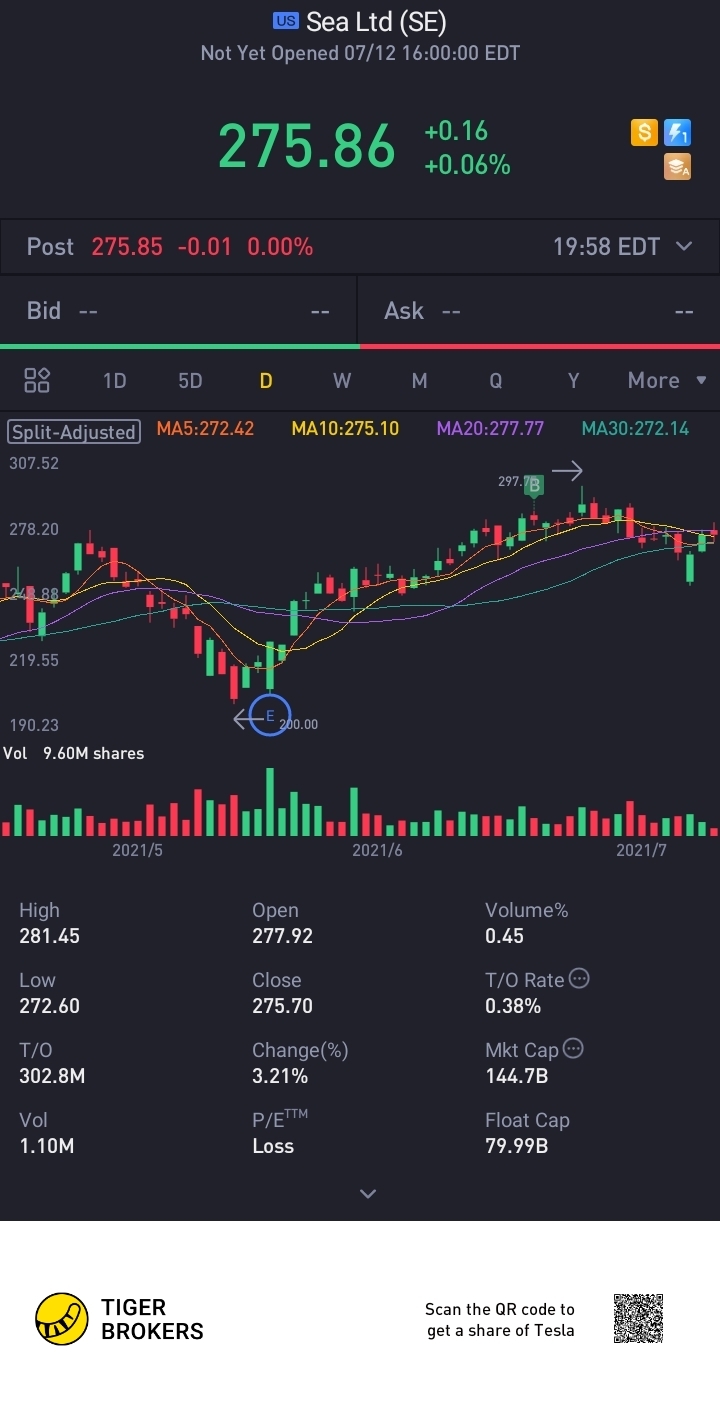Image resolution: width=720 pixels, height=1417 pixels.
Task: Tap the blue earnings E marker
Action: [269, 715]
